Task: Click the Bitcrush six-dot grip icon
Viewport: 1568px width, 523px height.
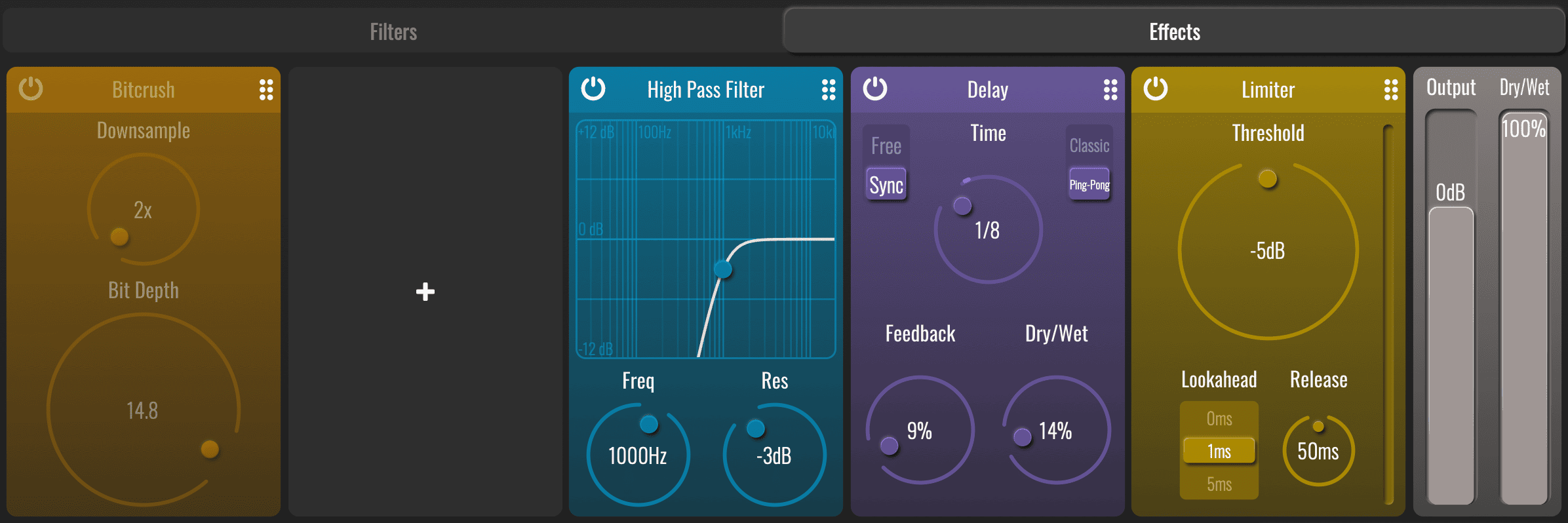Action: click(266, 90)
